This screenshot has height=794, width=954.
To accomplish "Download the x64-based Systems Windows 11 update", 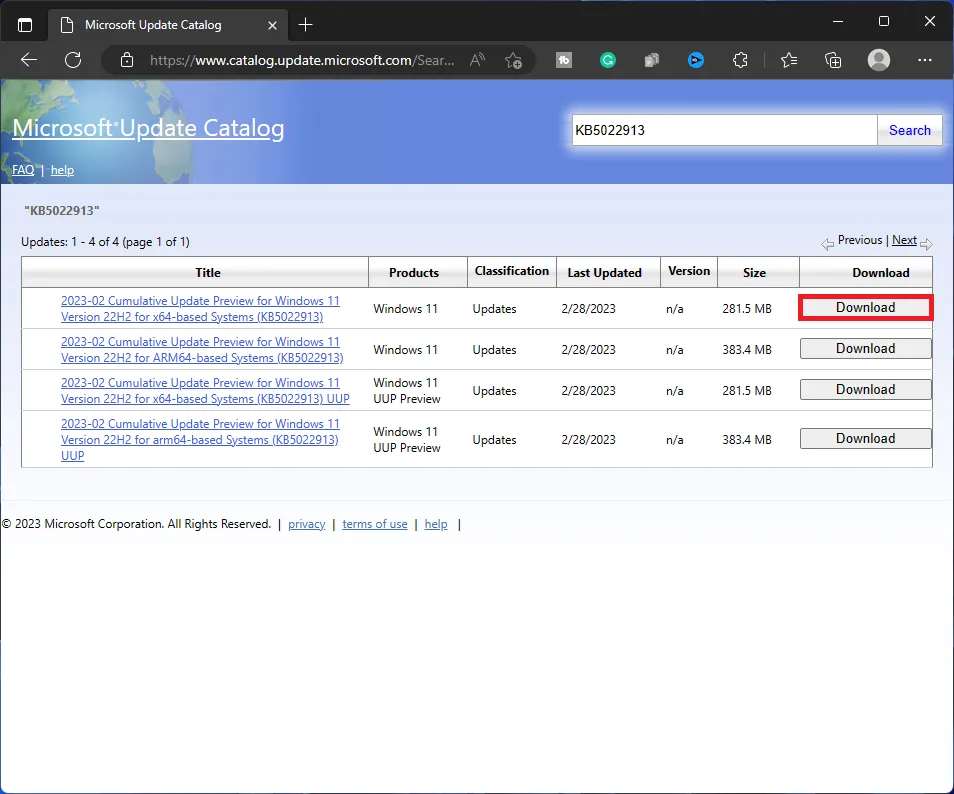I will tap(865, 308).
